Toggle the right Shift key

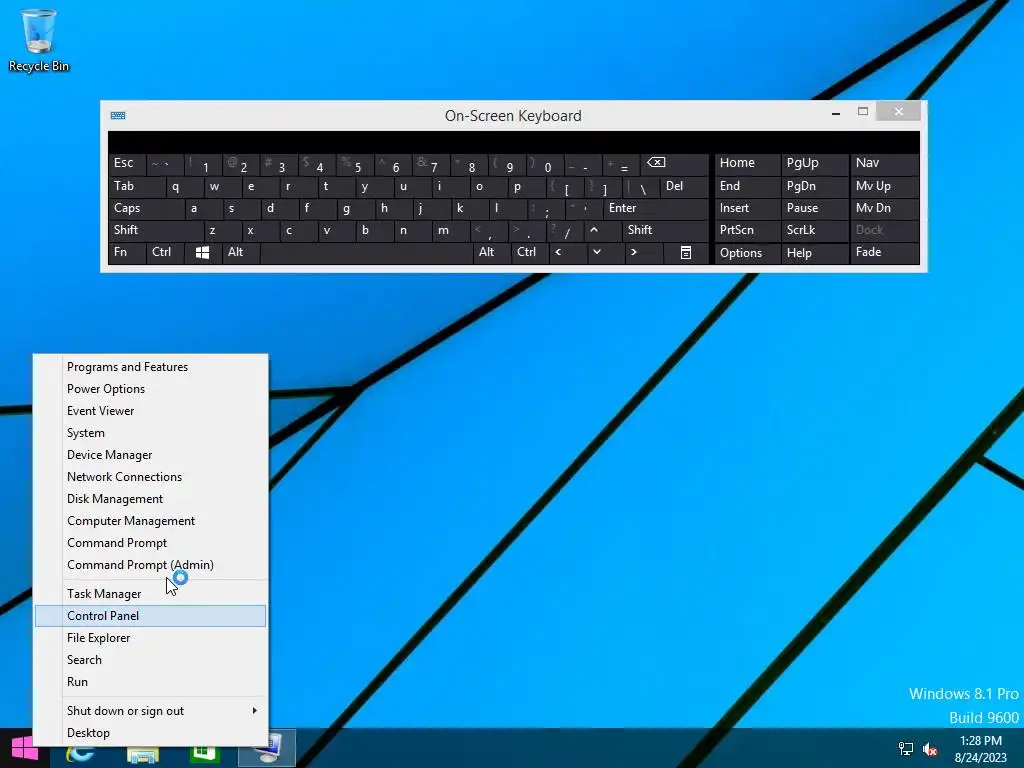pyautogui.click(x=665, y=230)
